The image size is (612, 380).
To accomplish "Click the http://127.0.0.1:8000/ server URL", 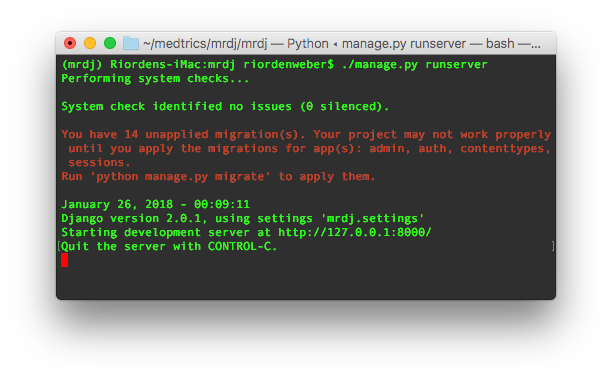I will [355, 233].
